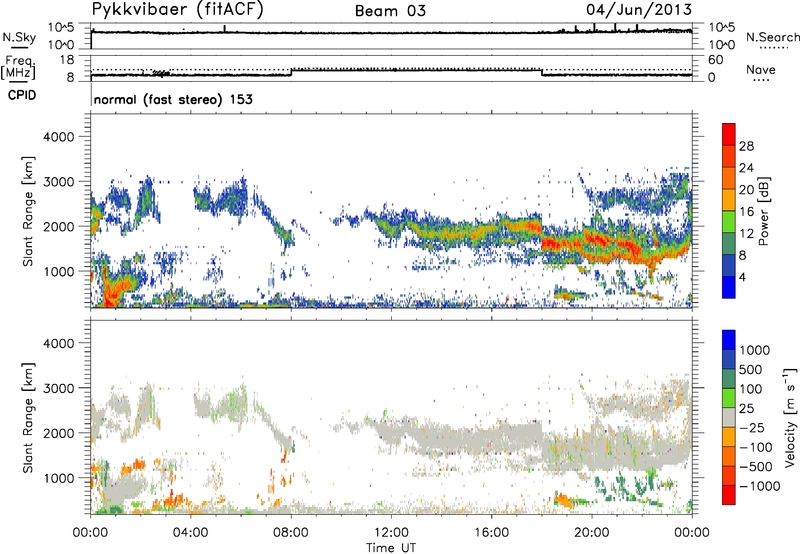Click the '16:00' time tick label
Image resolution: width=800 pixels, height=554 pixels.
[491, 533]
